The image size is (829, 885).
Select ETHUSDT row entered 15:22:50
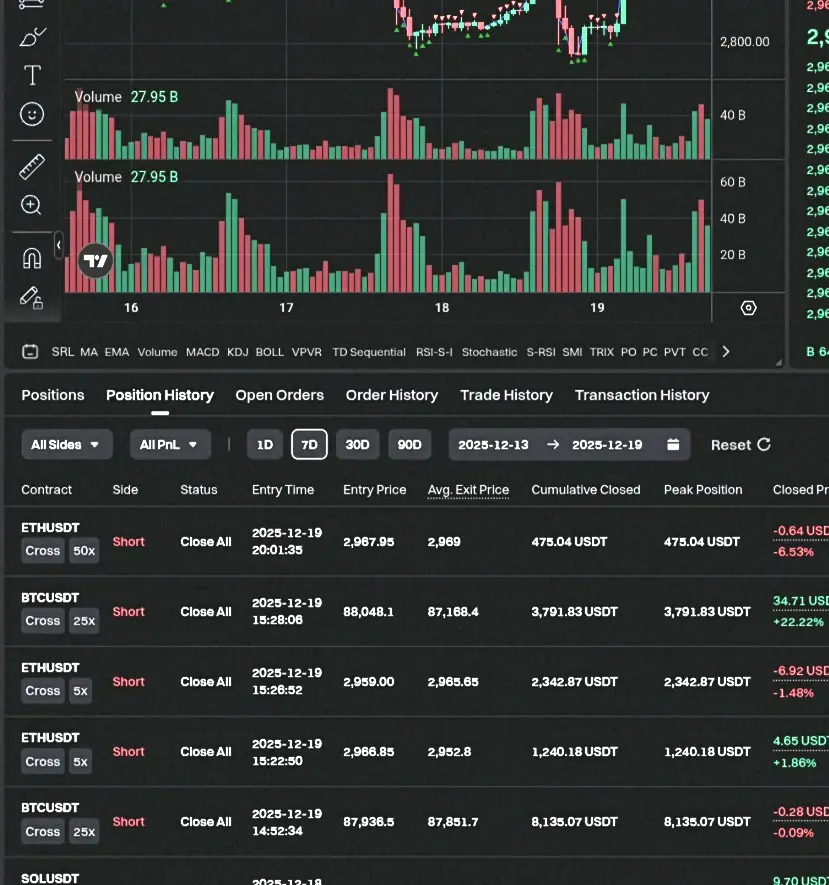pyautogui.click(x=416, y=752)
